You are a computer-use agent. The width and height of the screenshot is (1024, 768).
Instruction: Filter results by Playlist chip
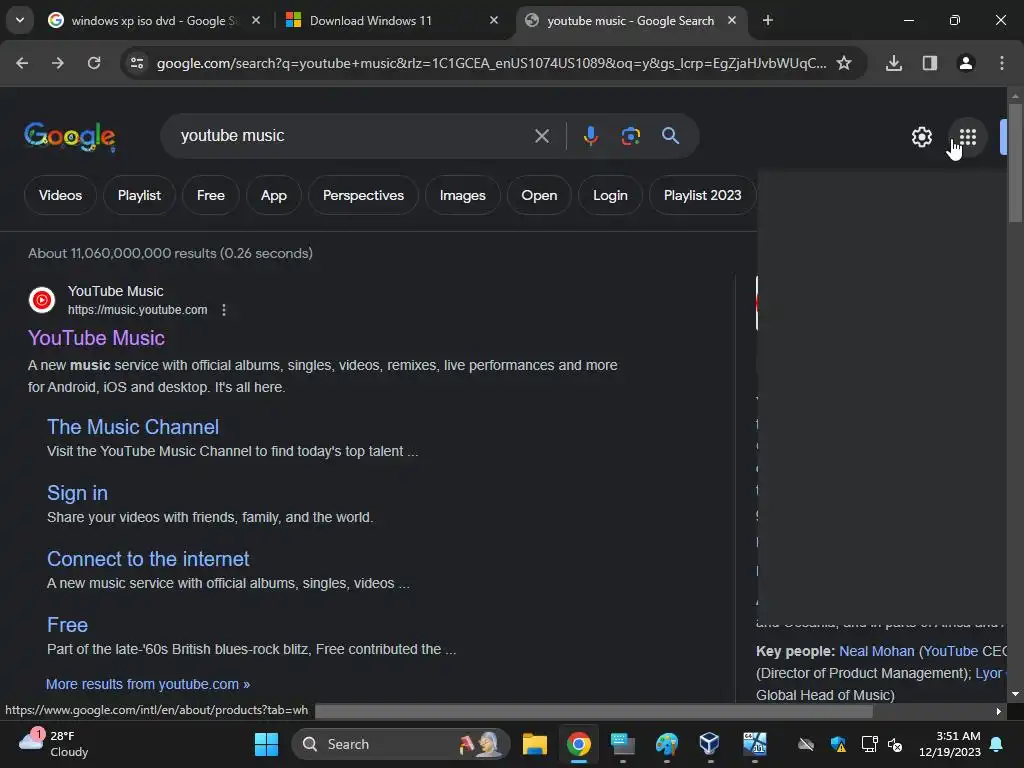pos(139,195)
